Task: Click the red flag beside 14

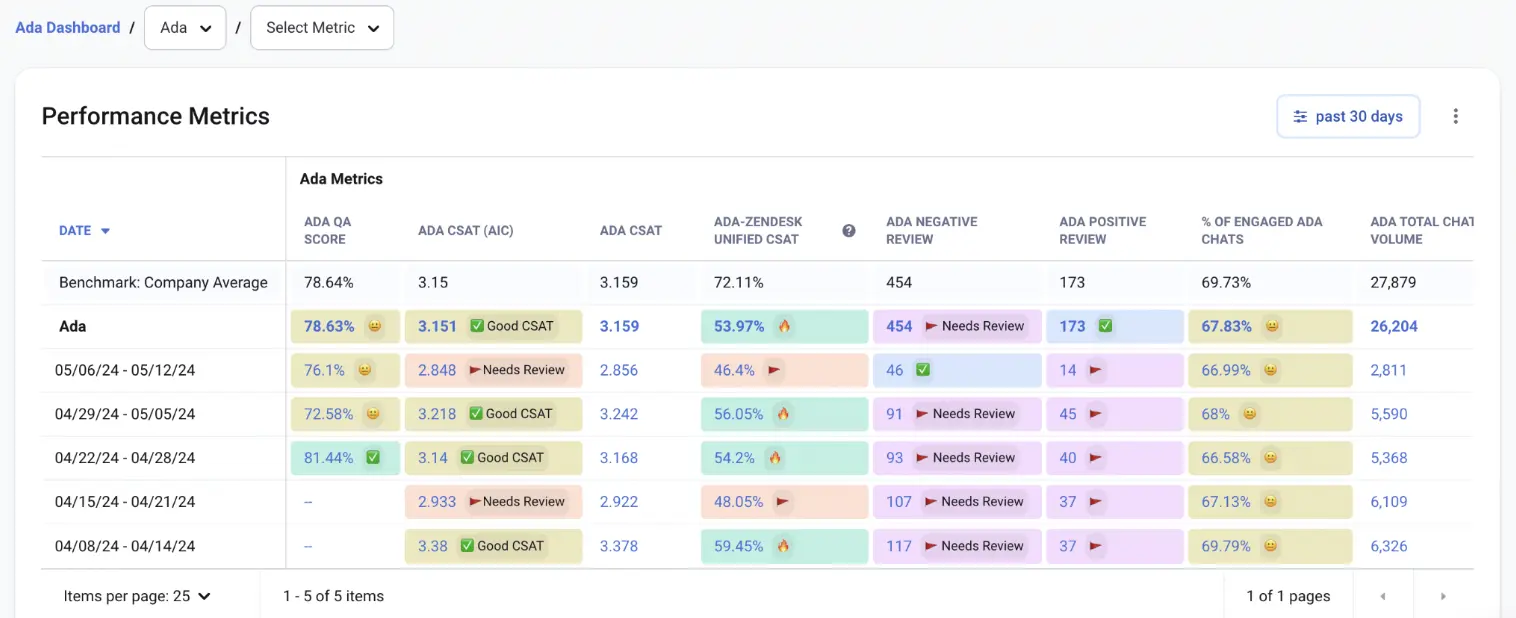Action: [1095, 370]
